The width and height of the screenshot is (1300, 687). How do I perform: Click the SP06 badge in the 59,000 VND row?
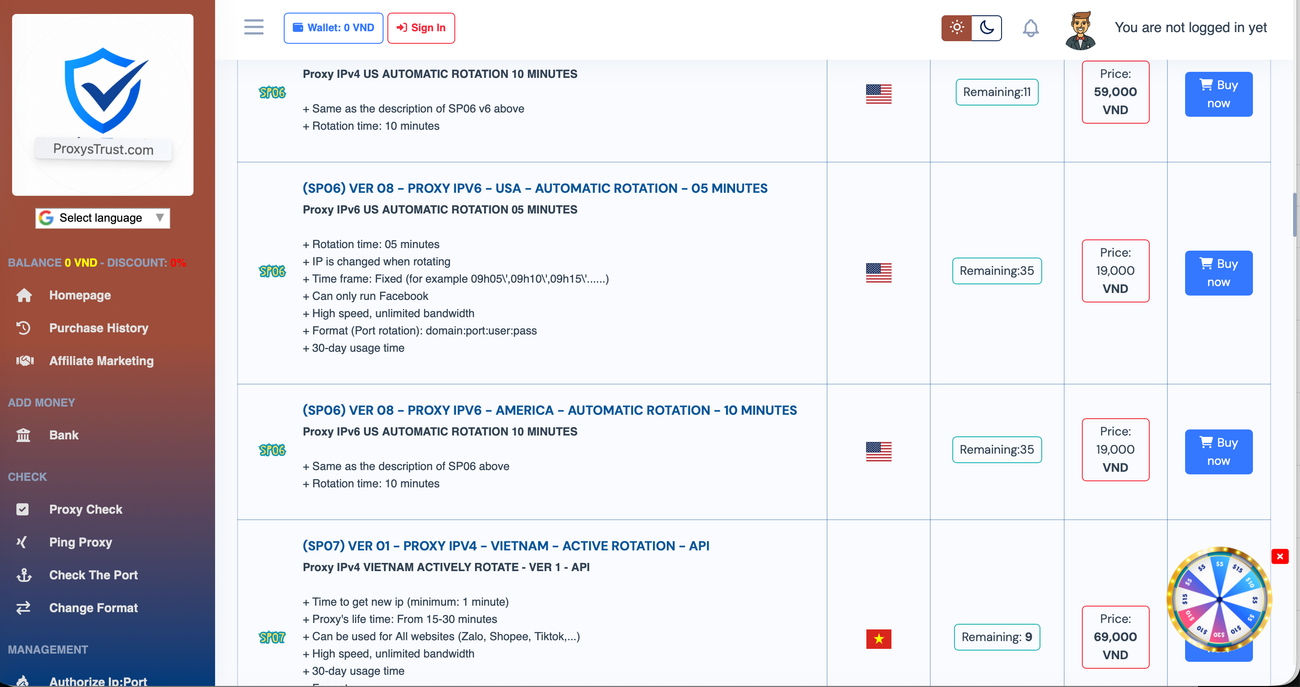point(272,93)
